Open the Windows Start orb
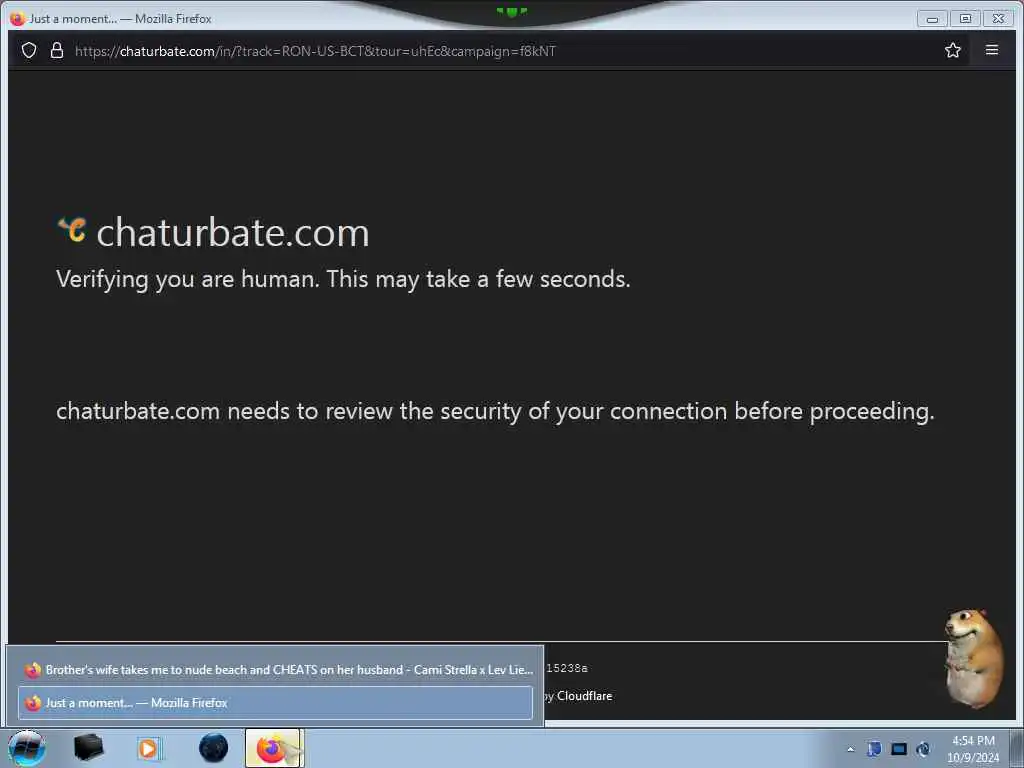Screen dimensions: 1024x768 coord(27,748)
